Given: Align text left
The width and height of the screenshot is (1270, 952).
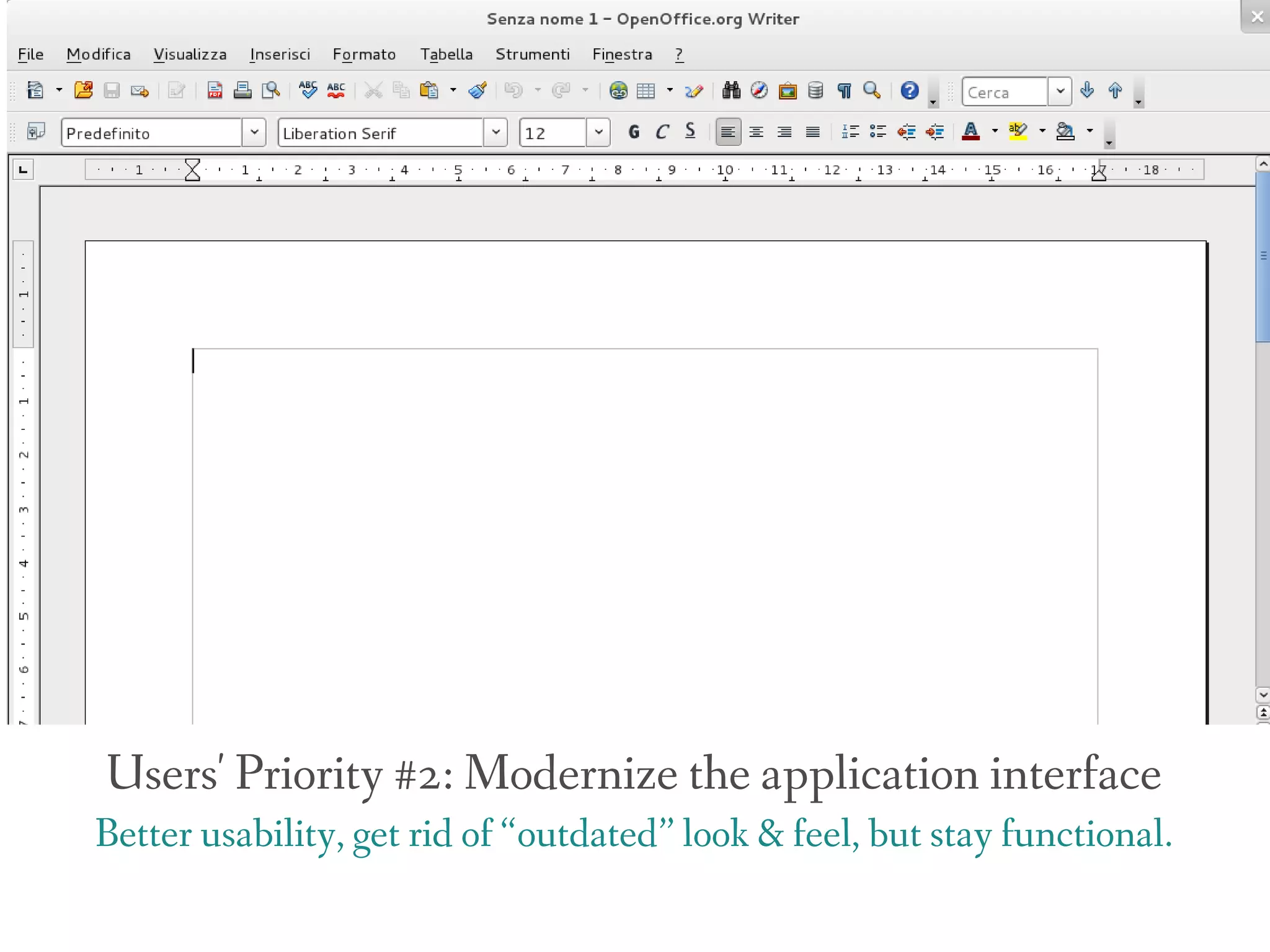Looking at the screenshot, I should click(728, 132).
